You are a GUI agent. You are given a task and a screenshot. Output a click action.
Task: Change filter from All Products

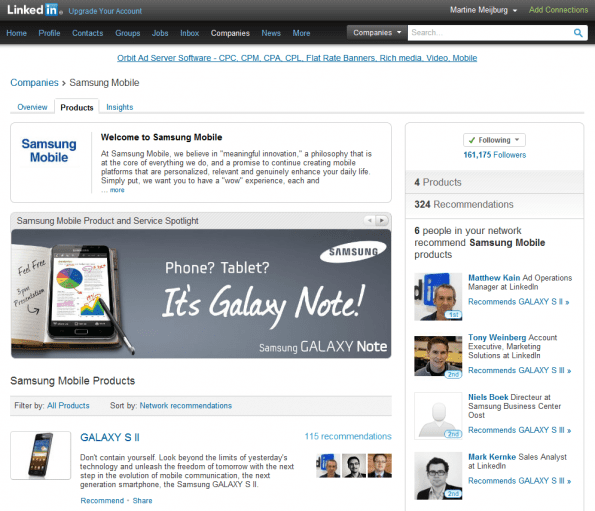coord(68,406)
